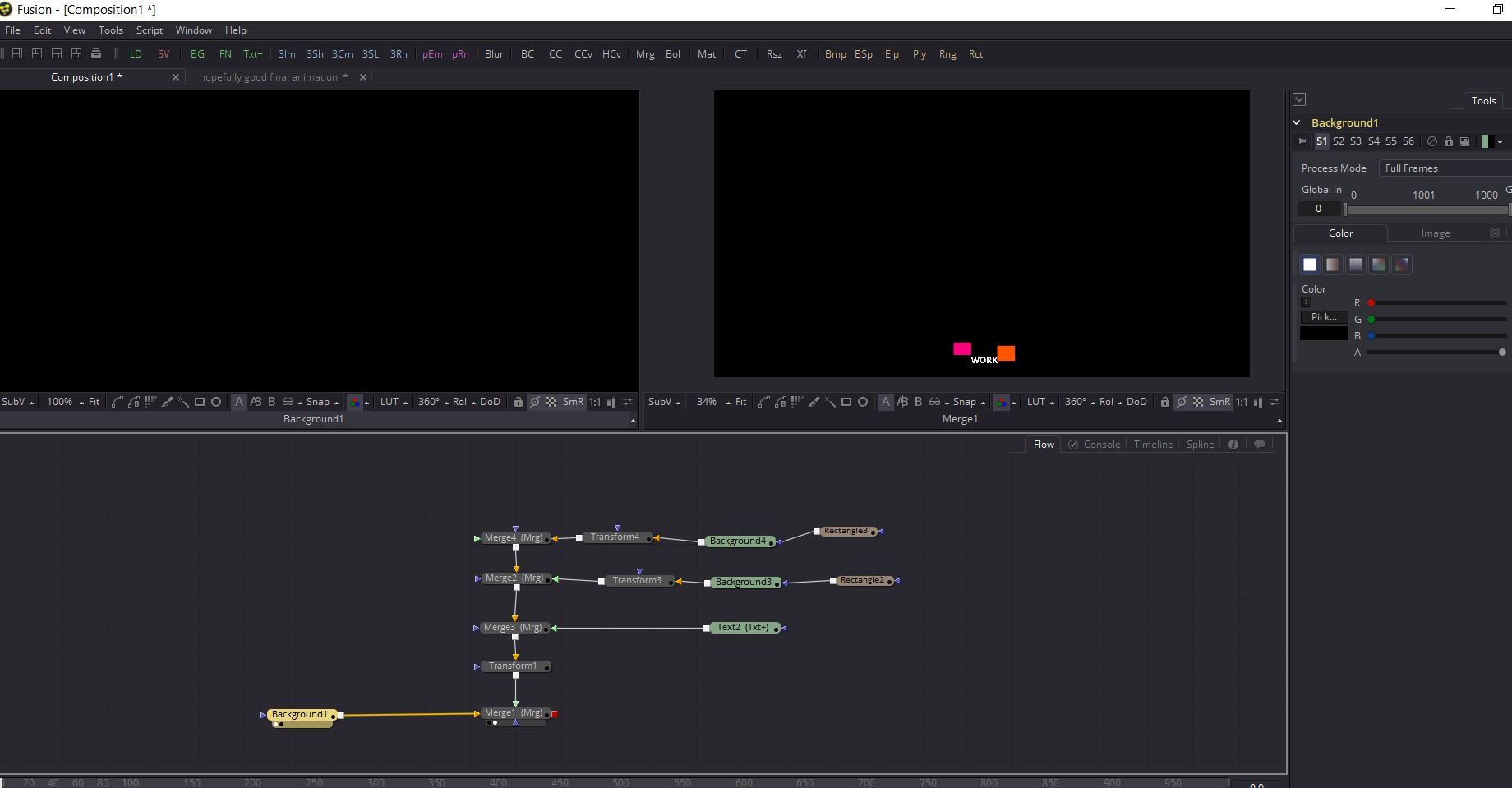1512x788 pixels.
Task: Click Pick... color button
Action: 1324,317
